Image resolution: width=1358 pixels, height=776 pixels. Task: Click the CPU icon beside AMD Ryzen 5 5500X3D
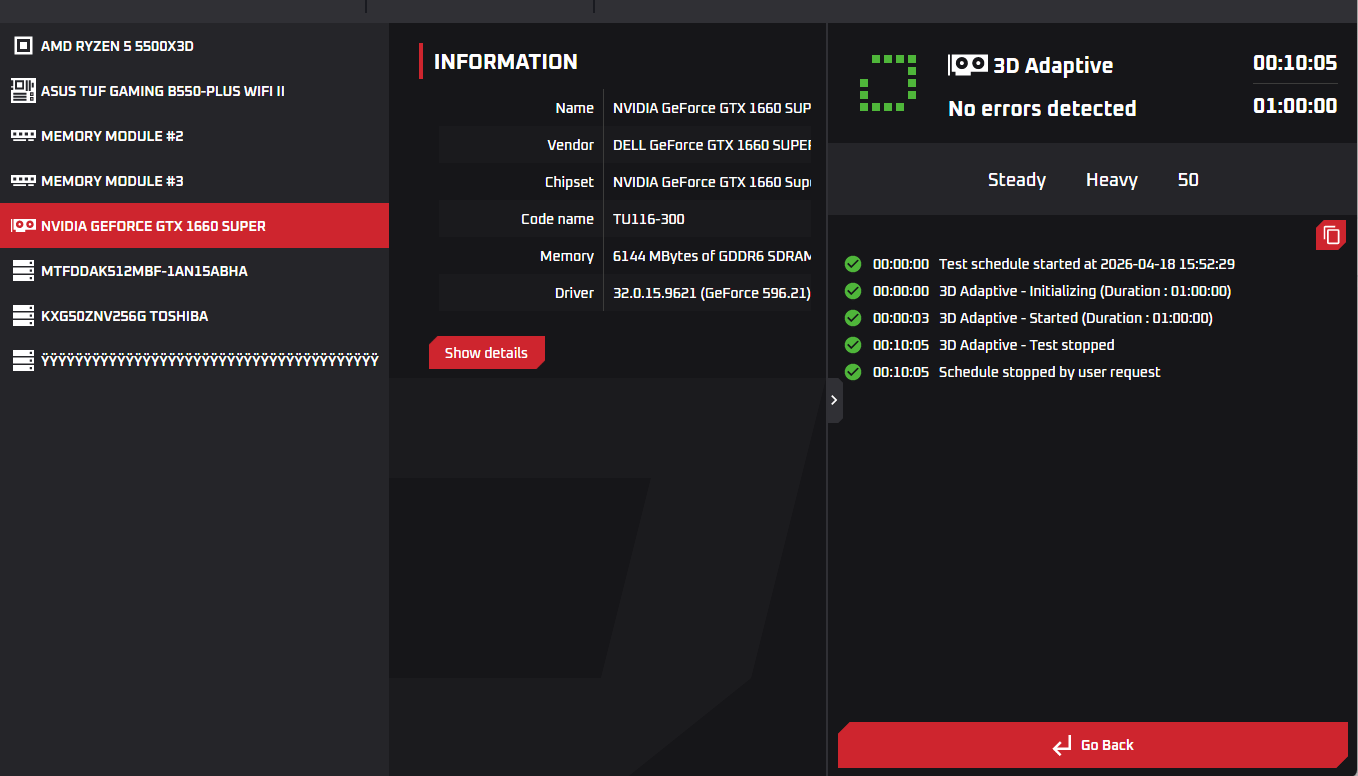[x=23, y=46]
